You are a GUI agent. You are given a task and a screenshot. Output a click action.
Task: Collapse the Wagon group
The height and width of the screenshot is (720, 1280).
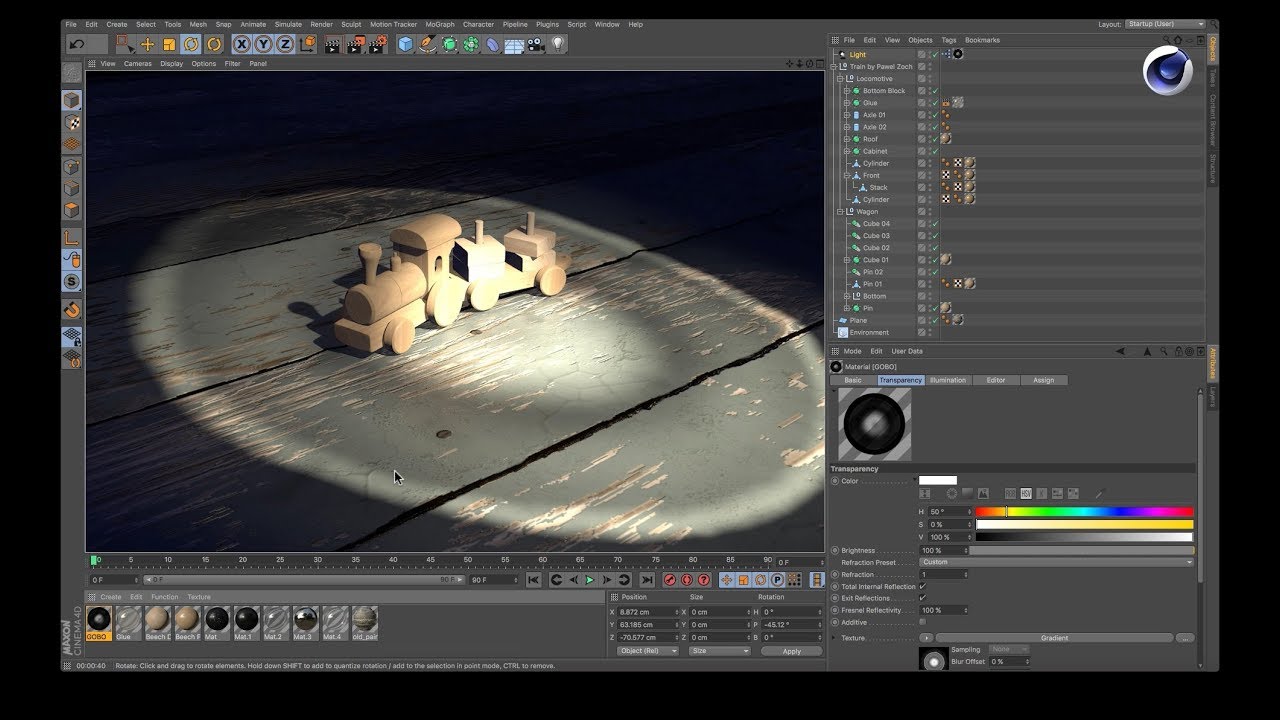click(x=840, y=212)
